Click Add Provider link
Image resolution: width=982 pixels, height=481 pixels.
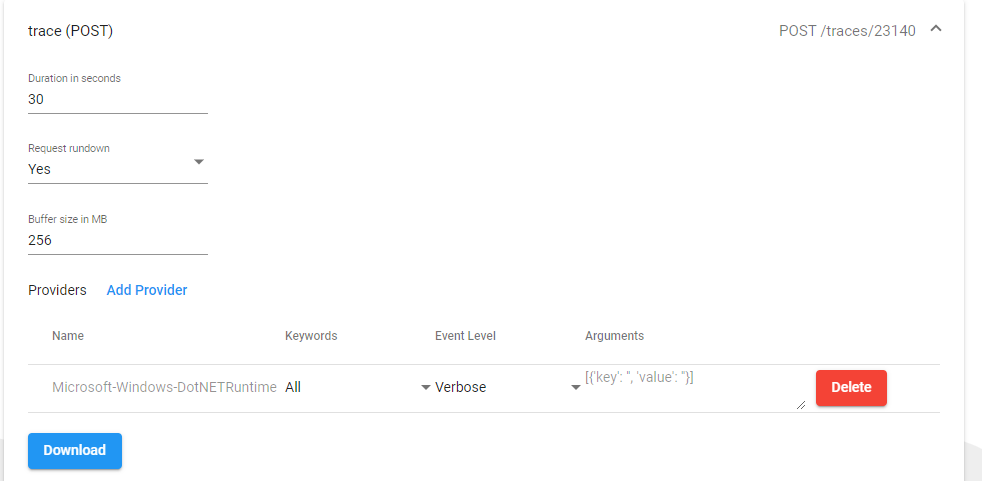tap(147, 290)
